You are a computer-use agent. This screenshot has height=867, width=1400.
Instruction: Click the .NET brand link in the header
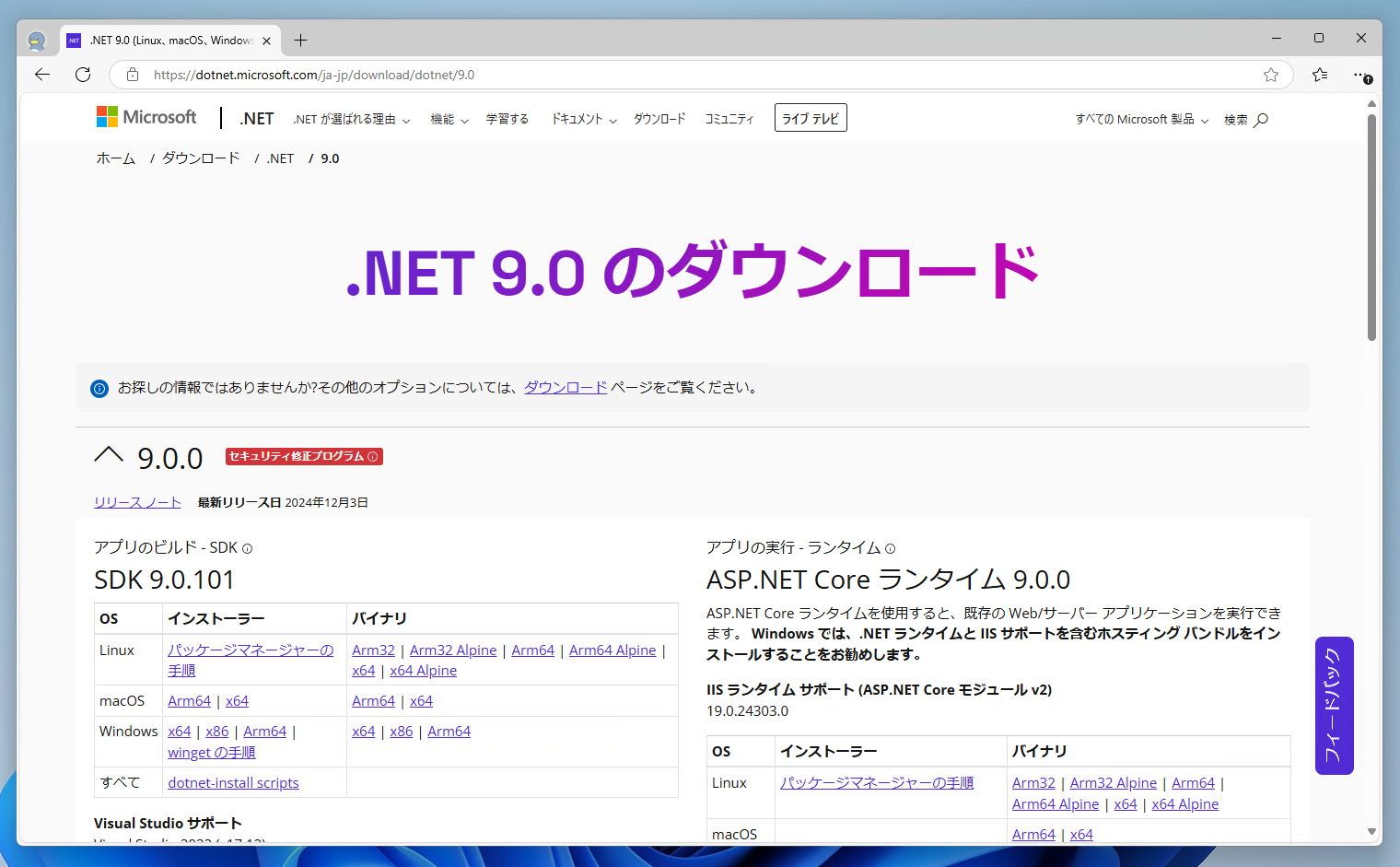(x=257, y=119)
